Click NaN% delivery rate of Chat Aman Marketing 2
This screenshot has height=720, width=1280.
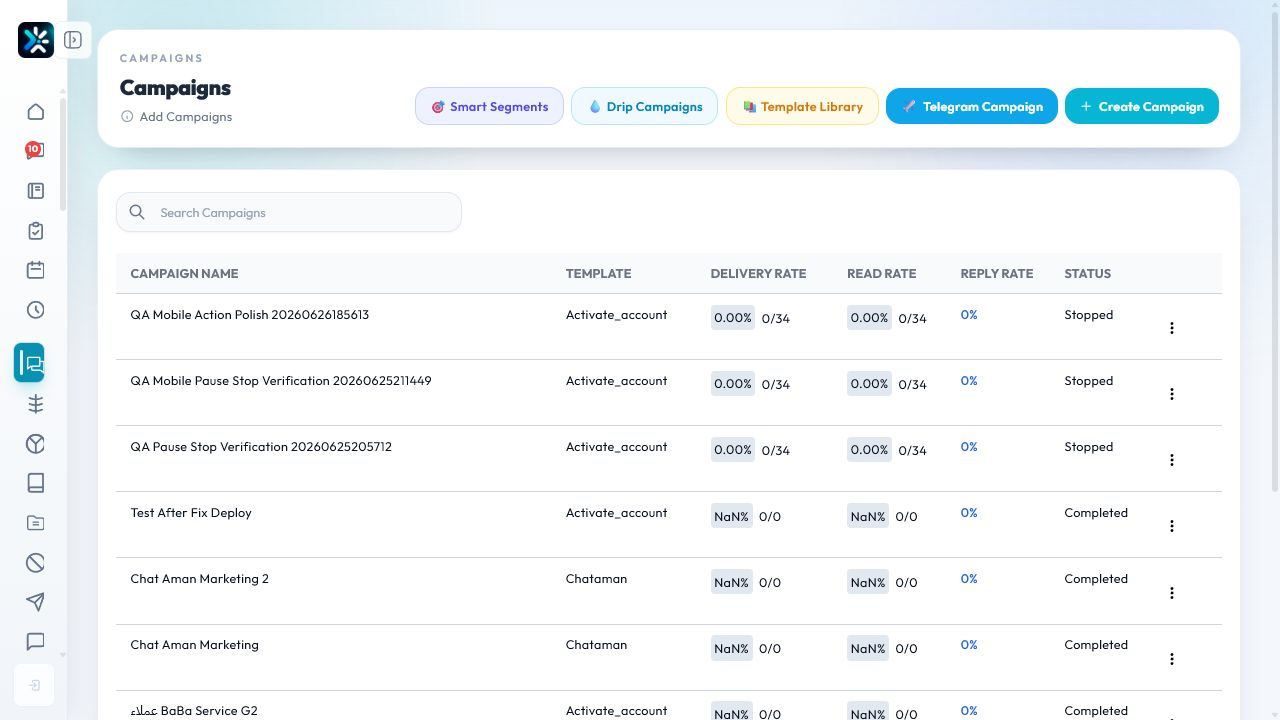click(732, 582)
